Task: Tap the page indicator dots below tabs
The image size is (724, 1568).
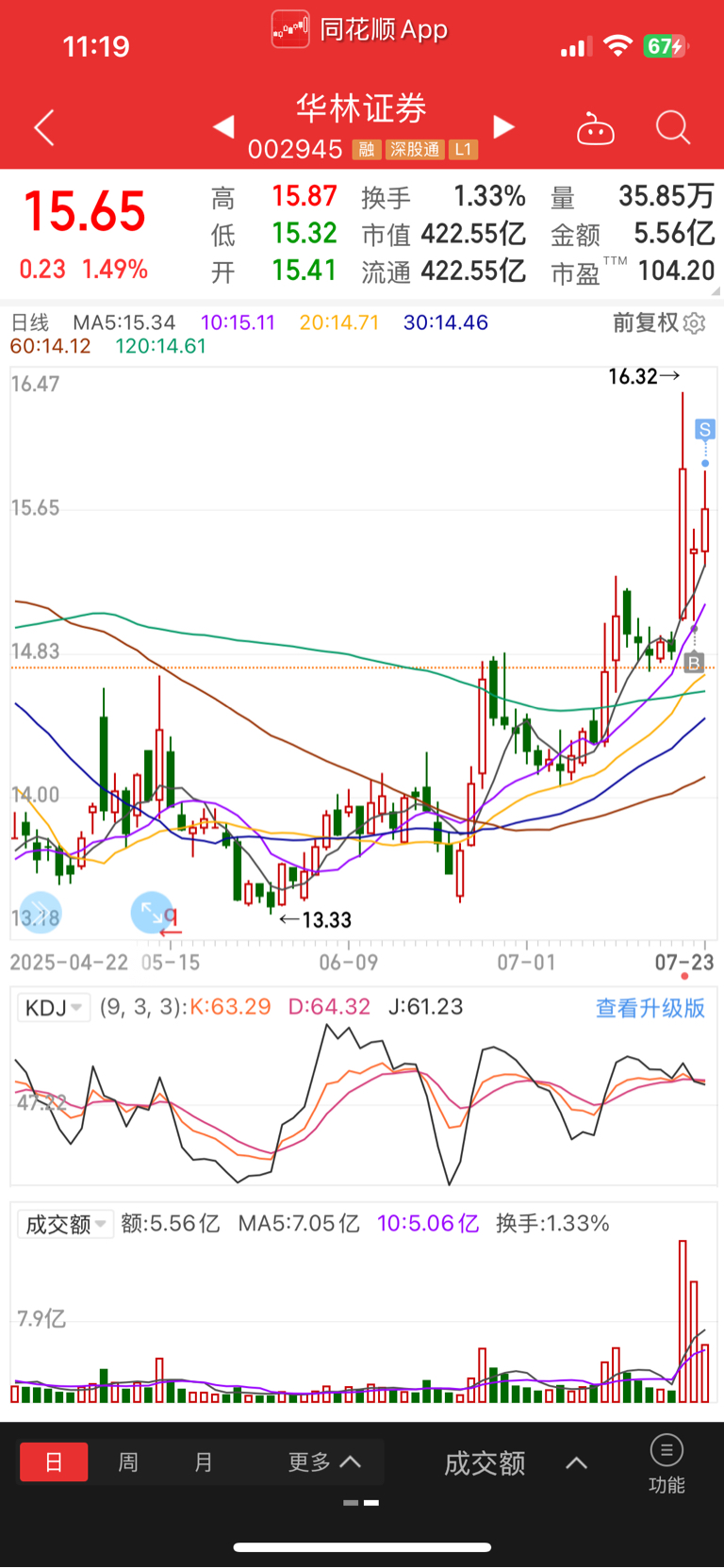Action: click(x=362, y=1503)
